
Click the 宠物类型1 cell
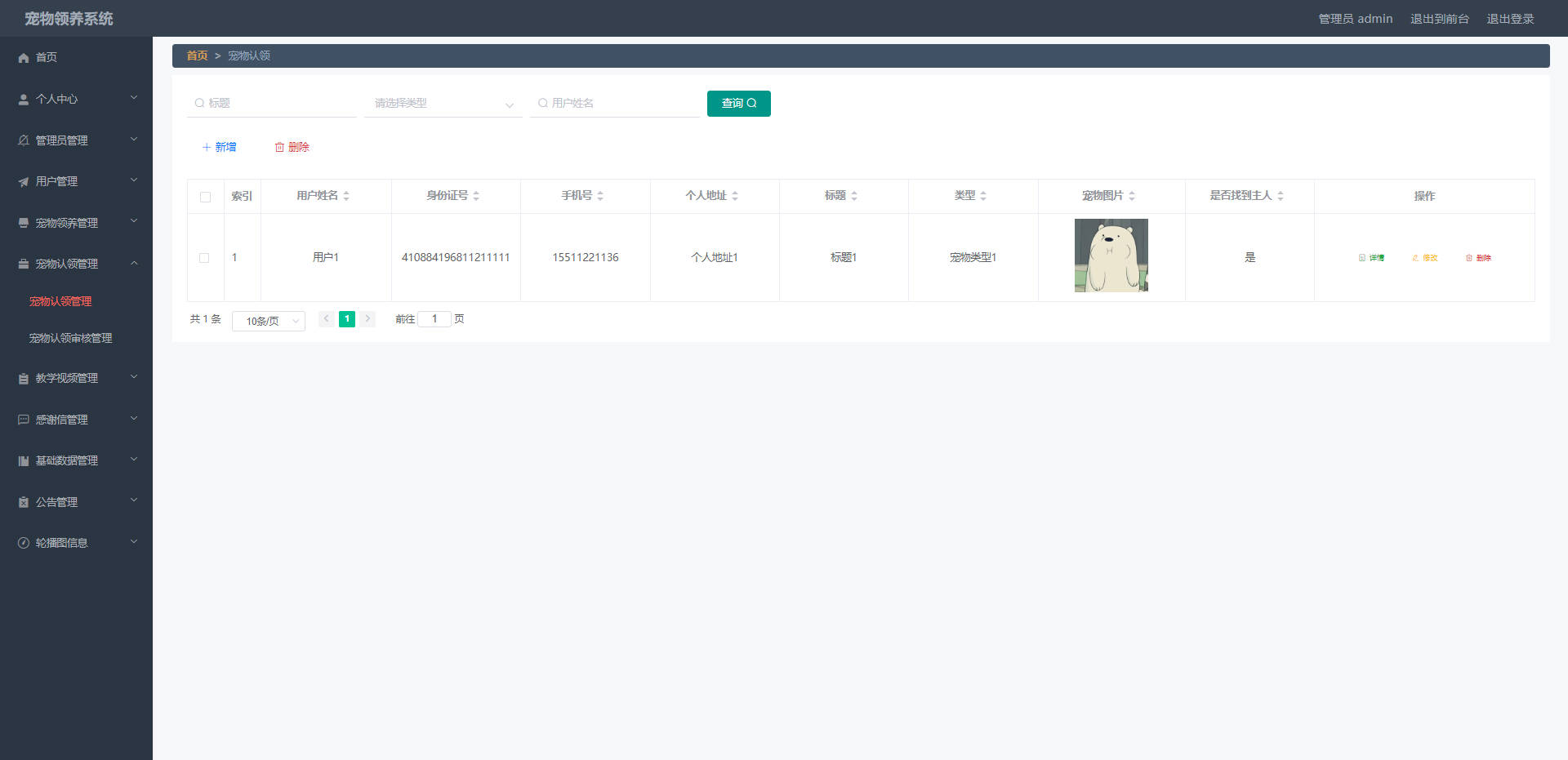click(x=973, y=257)
